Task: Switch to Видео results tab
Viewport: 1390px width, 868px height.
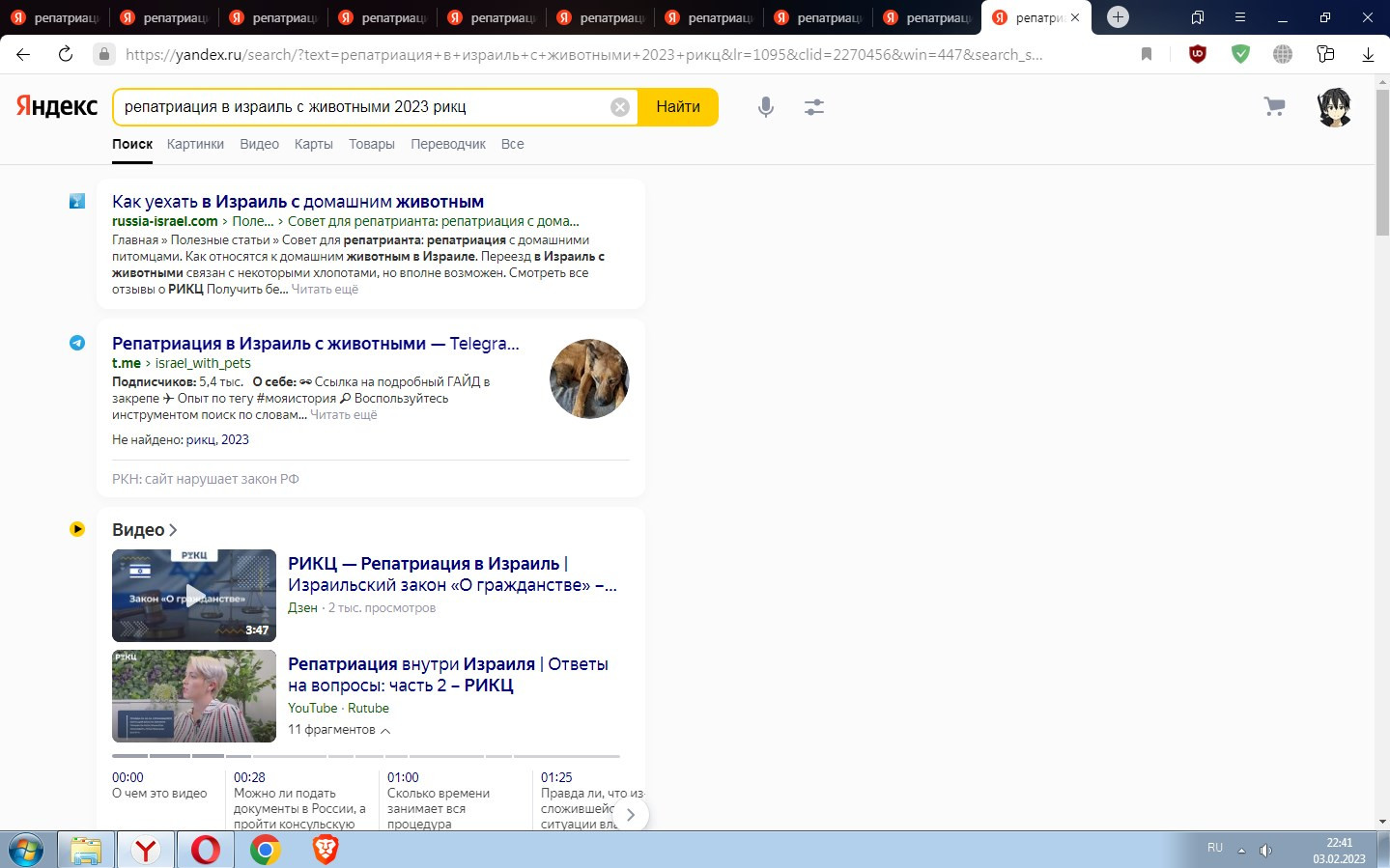Action: (259, 144)
